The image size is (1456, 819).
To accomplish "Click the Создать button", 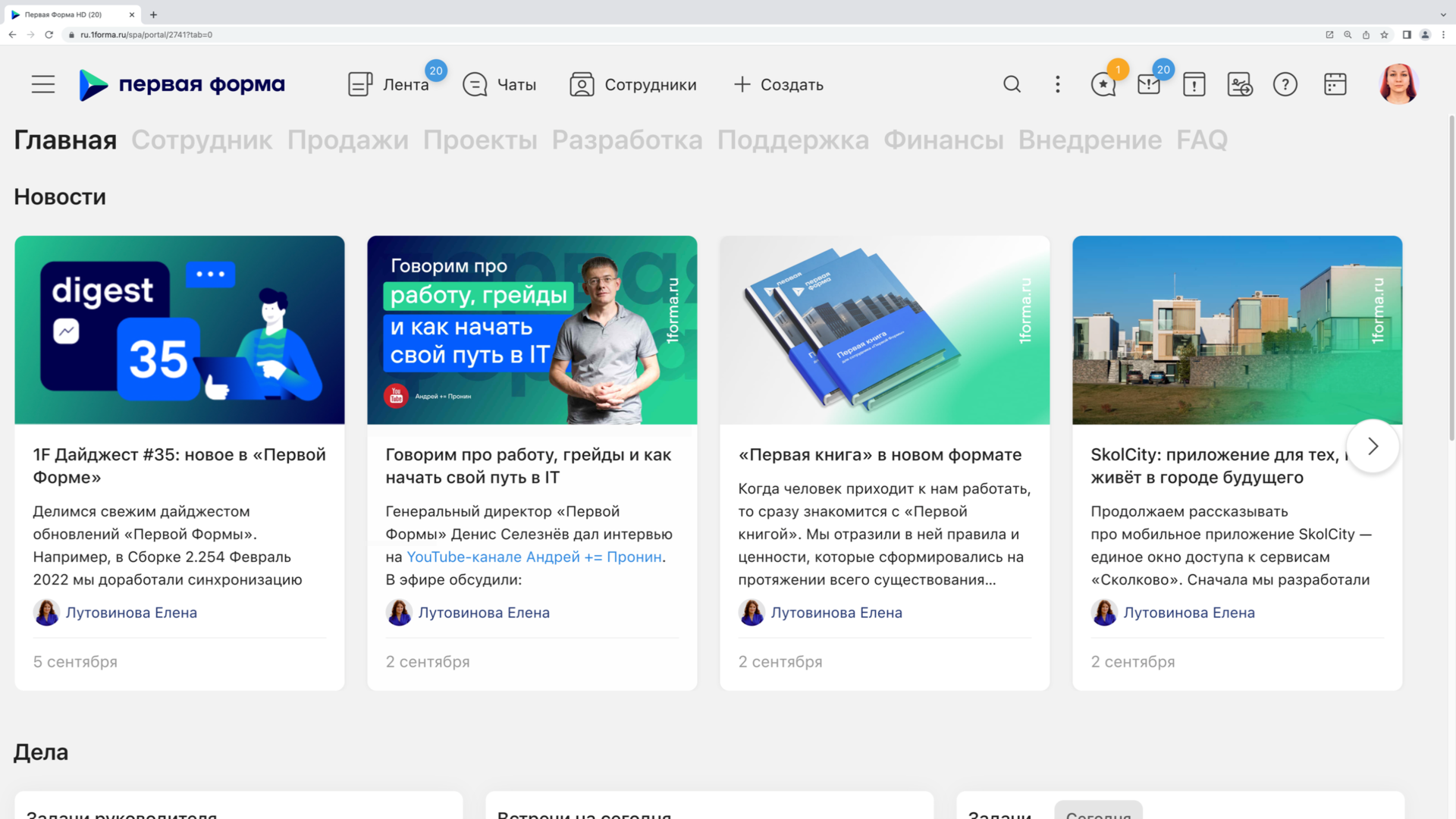I will (x=779, y=84).
